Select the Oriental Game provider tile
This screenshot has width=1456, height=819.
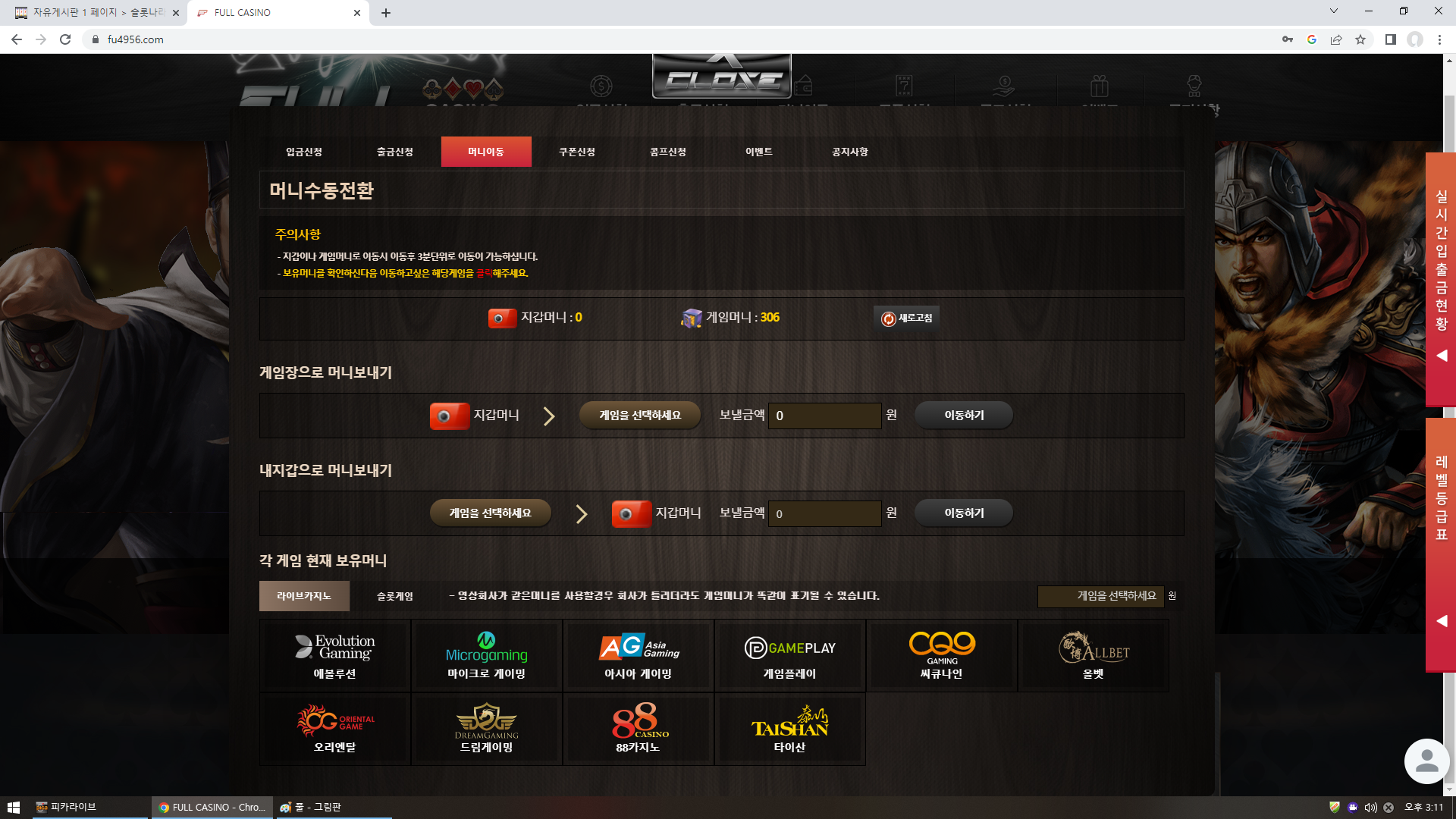pyautogui.click(x=335, y=730)
